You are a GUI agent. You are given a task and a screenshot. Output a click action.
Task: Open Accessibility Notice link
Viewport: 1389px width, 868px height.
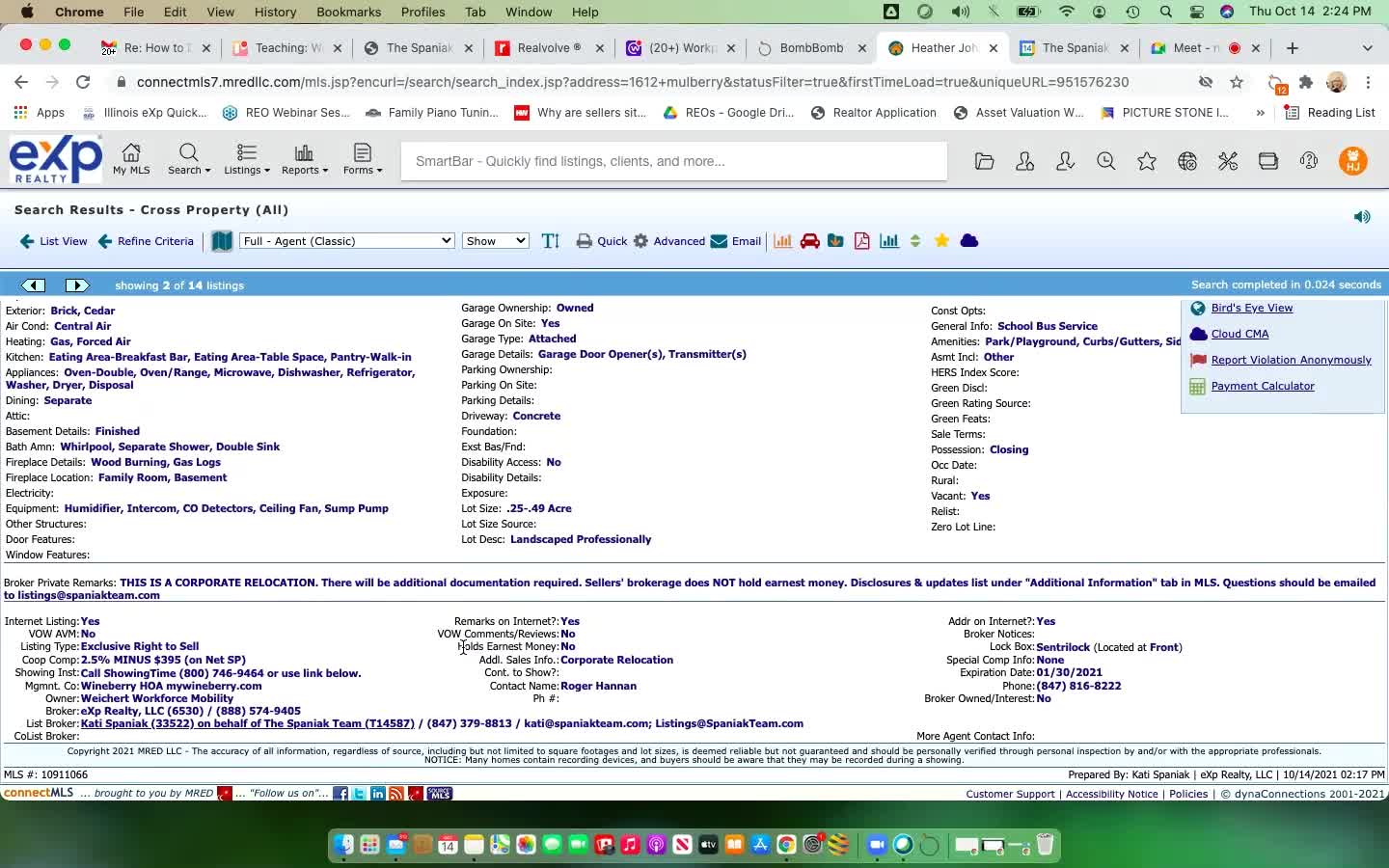[x=1111, y=794]
